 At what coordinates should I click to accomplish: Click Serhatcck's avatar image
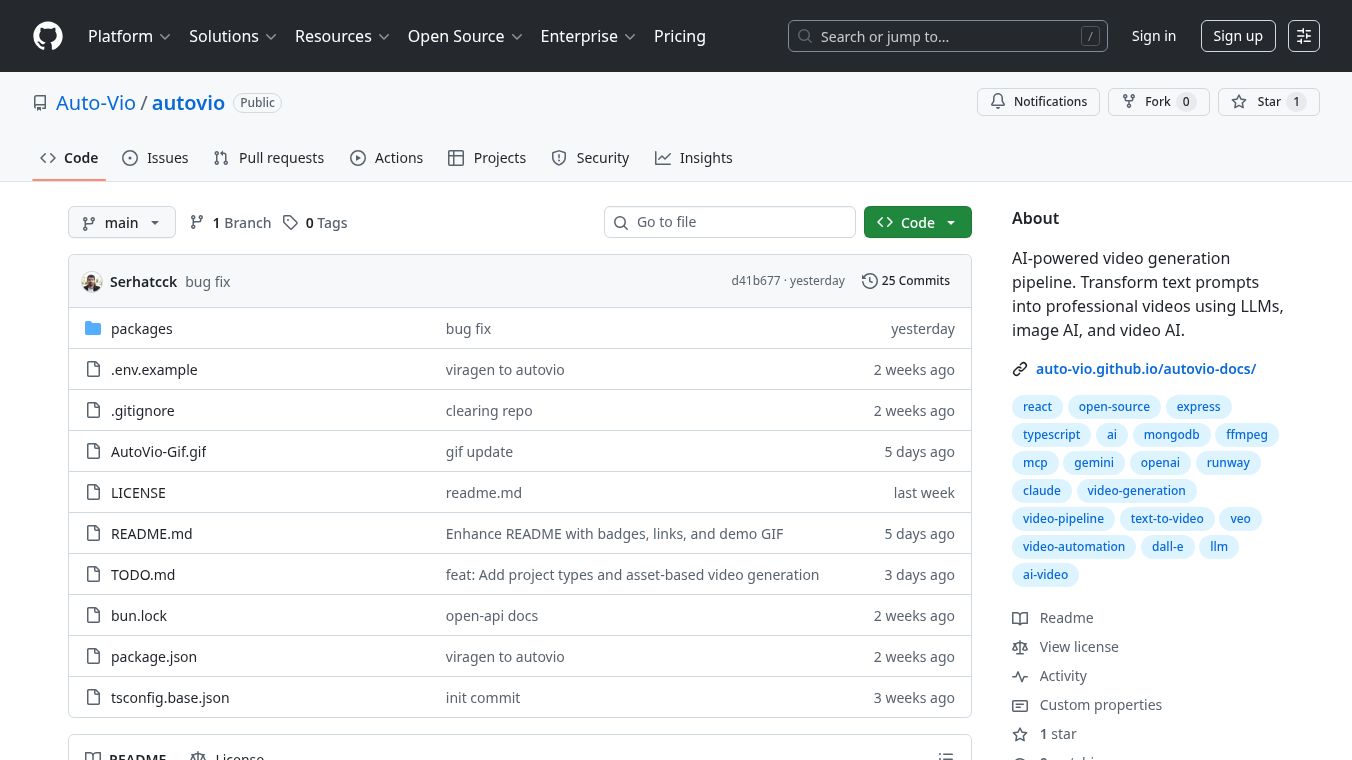(x=92, y=282)
